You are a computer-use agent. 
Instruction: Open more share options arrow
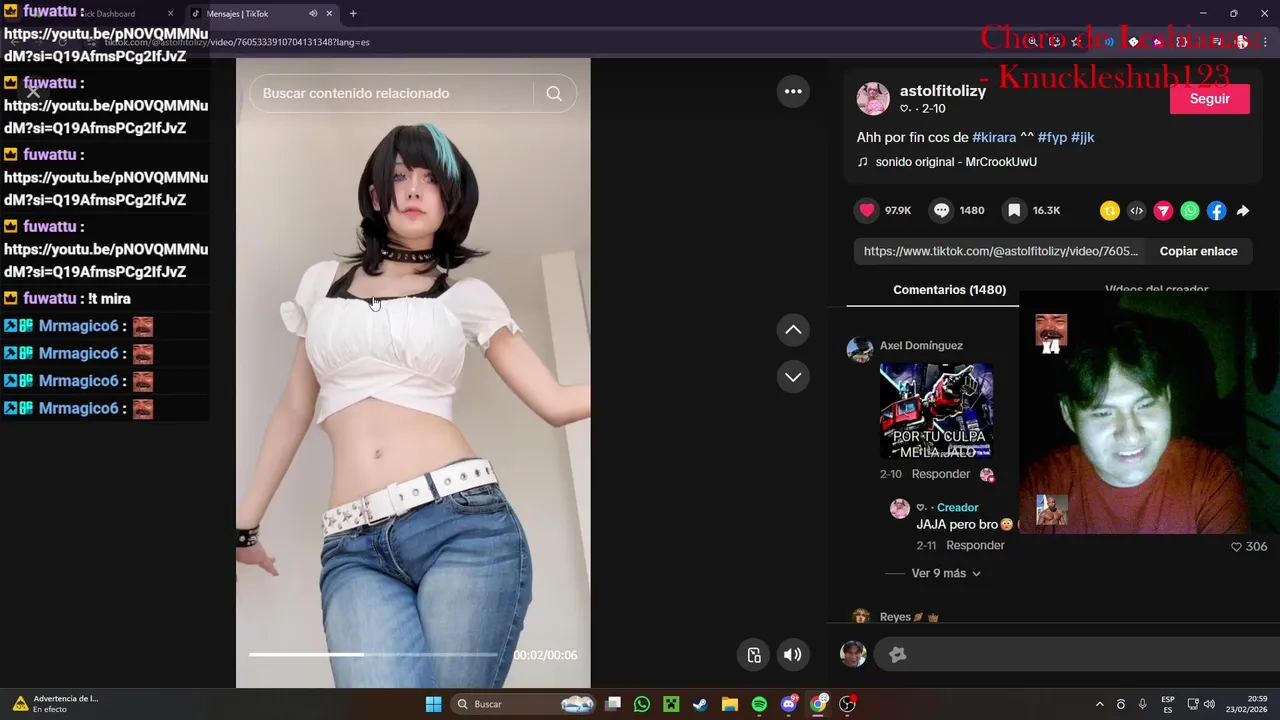(x=1243, y=211)
